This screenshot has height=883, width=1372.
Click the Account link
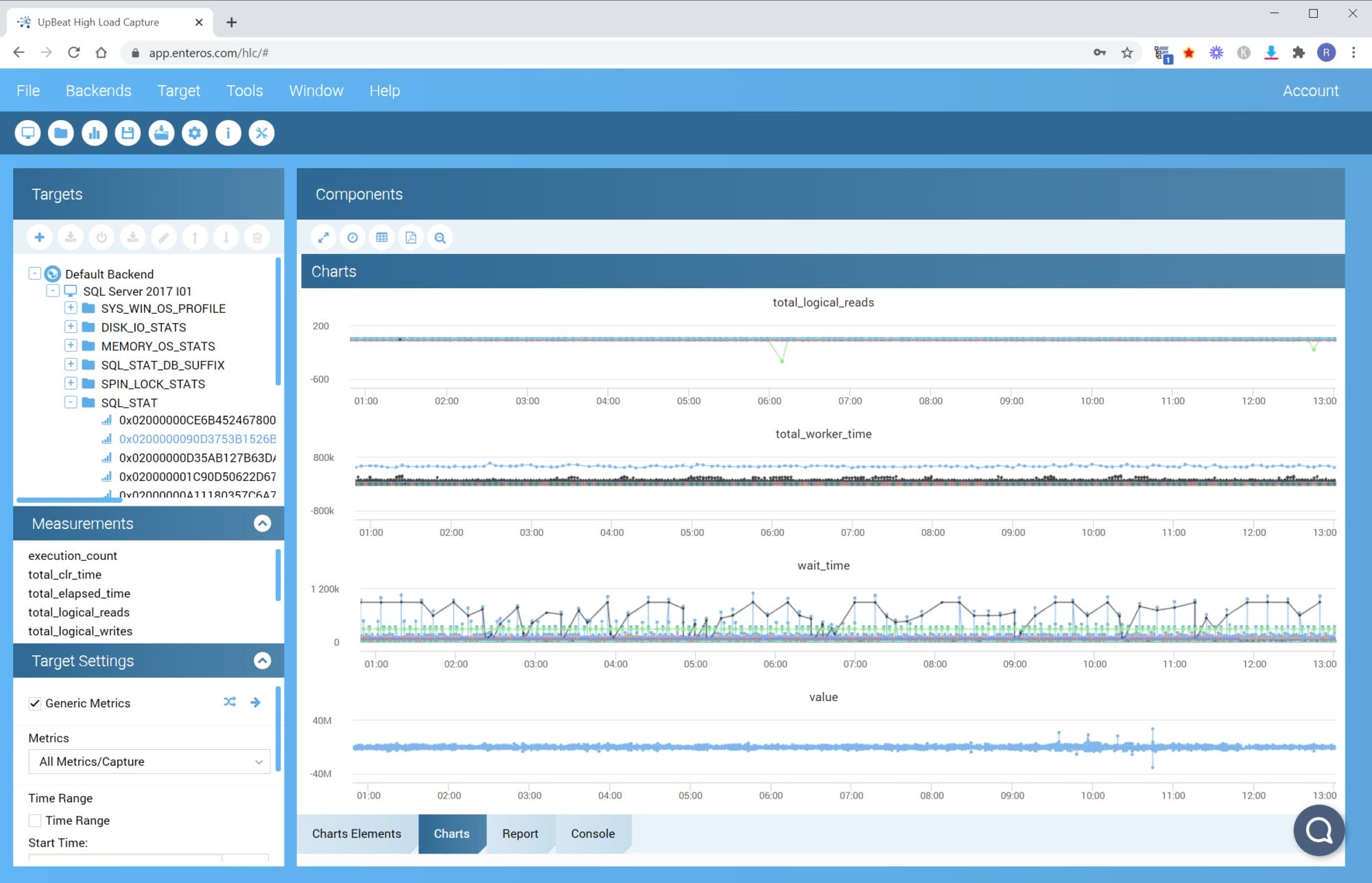click(1310, 91)
